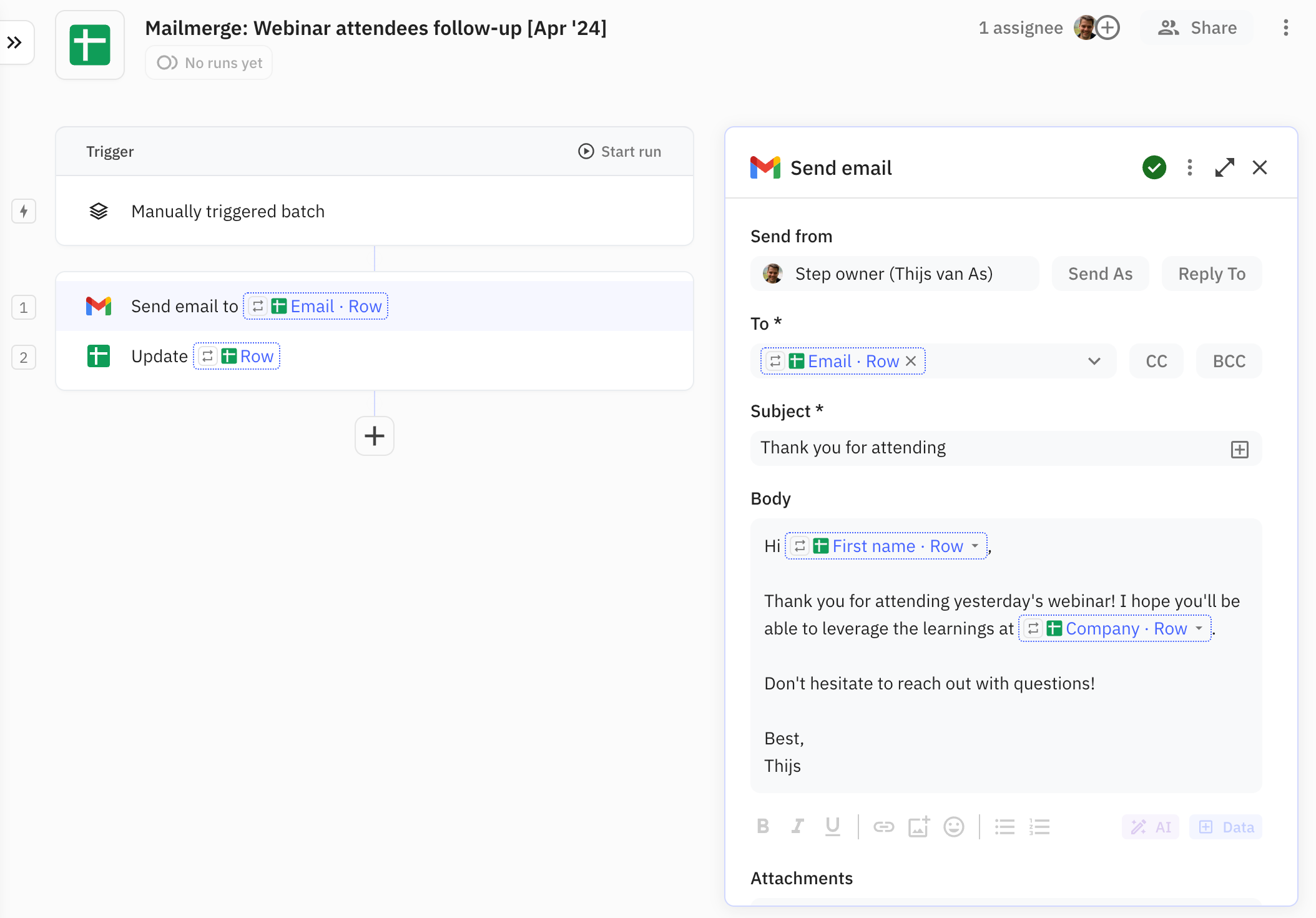This screenshot has height=918, width=1316.
Task: Open Send email step options menu
Action: click(1189, 167)
